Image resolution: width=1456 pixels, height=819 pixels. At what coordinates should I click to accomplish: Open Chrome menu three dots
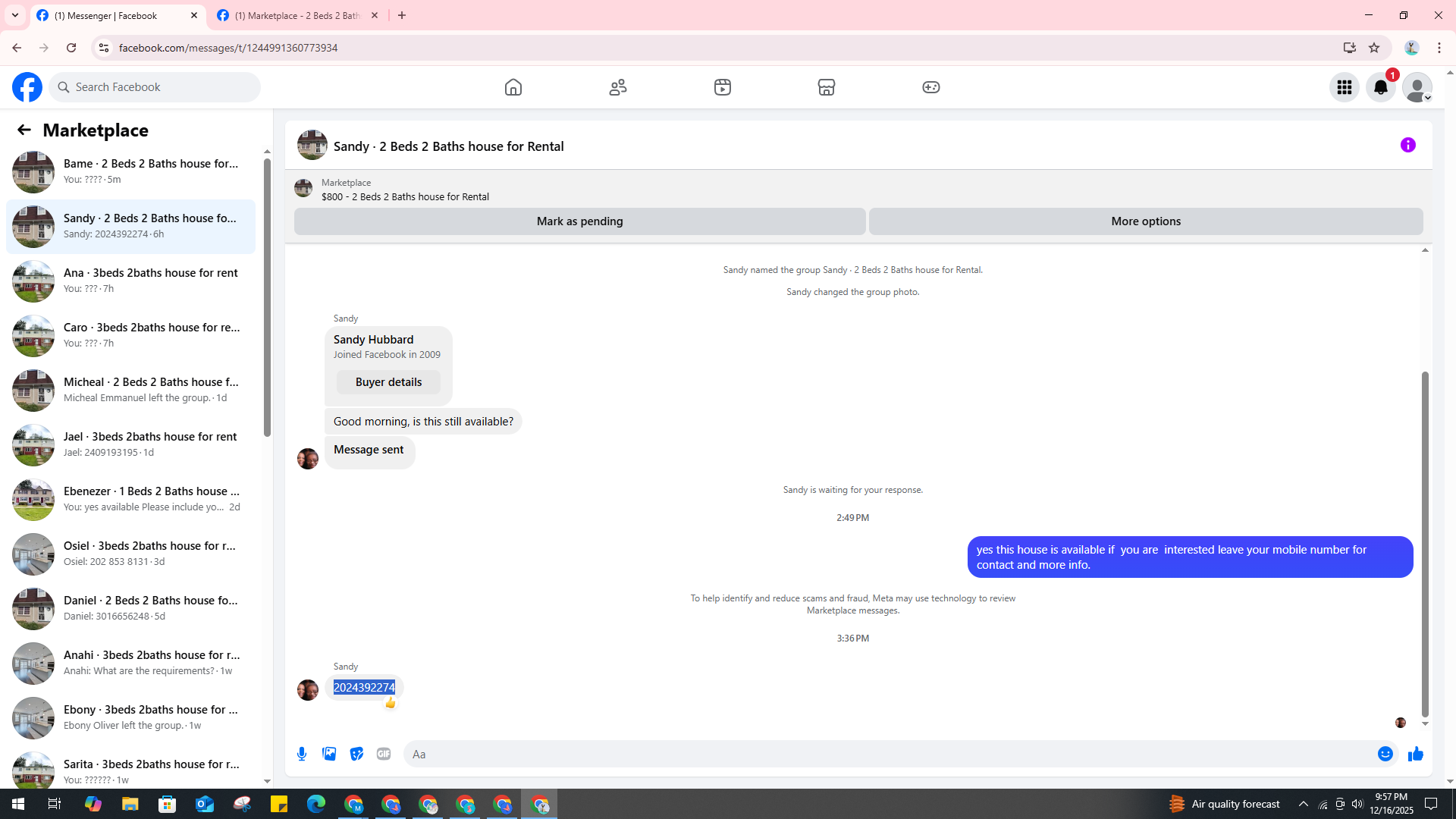click(x=1439, y=48)
